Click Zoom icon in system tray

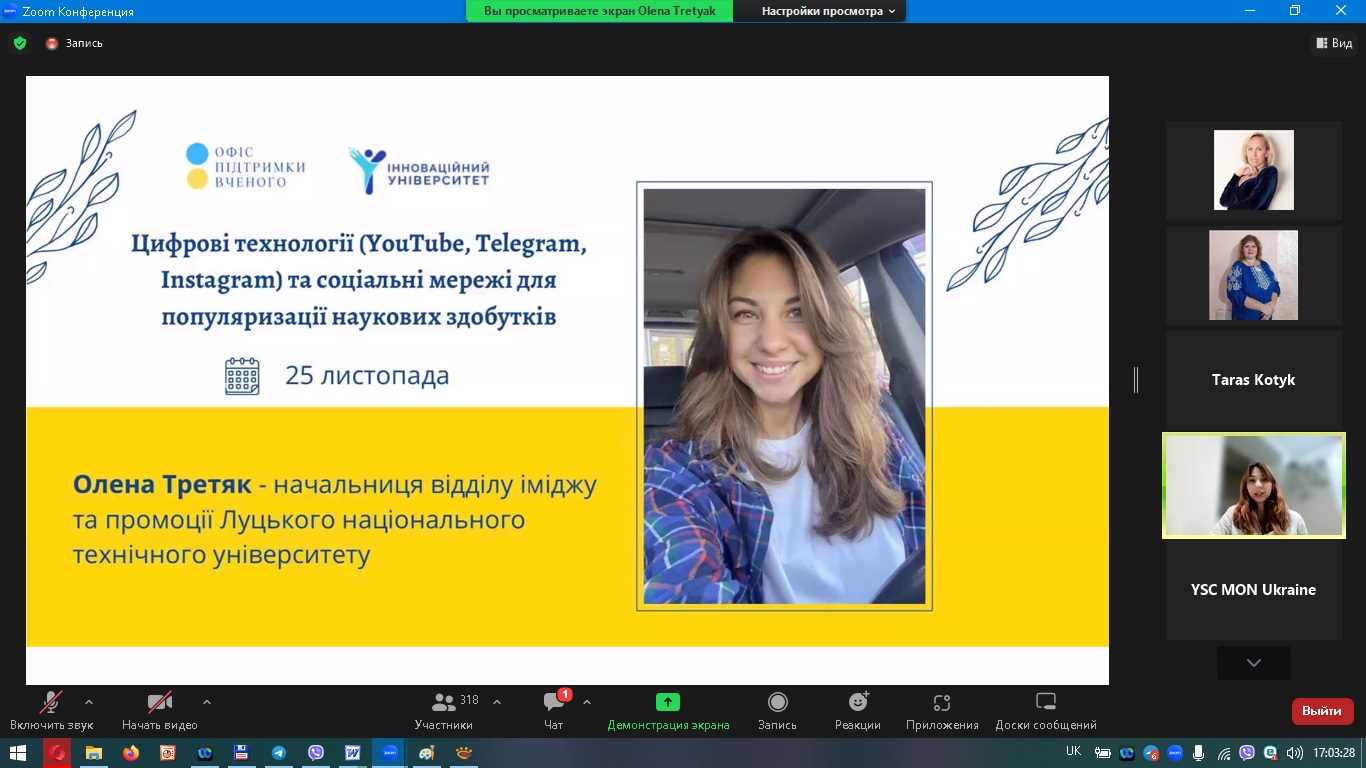[1175, 753]
